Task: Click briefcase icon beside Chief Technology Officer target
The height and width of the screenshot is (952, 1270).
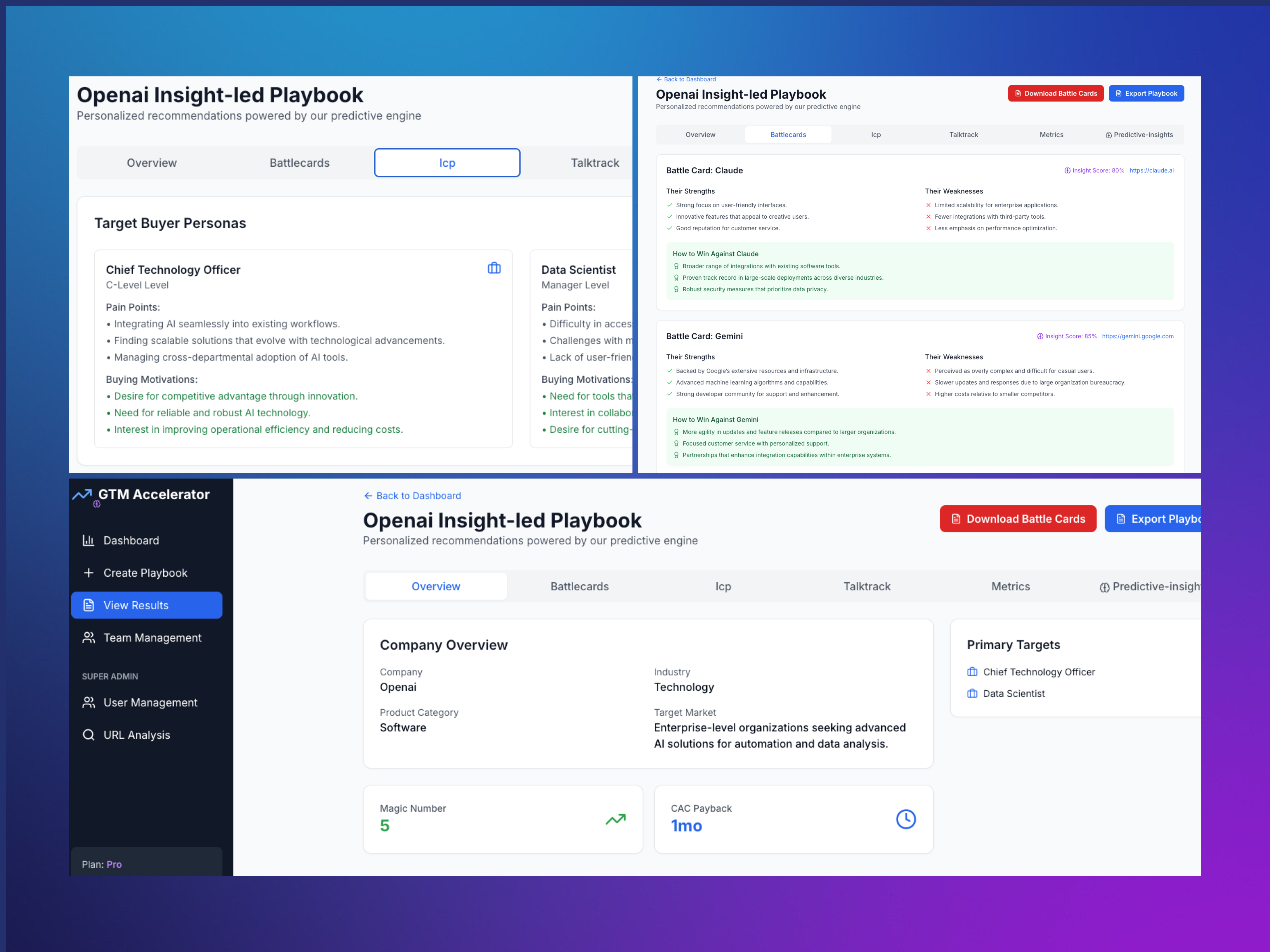Action: [972, 672]
